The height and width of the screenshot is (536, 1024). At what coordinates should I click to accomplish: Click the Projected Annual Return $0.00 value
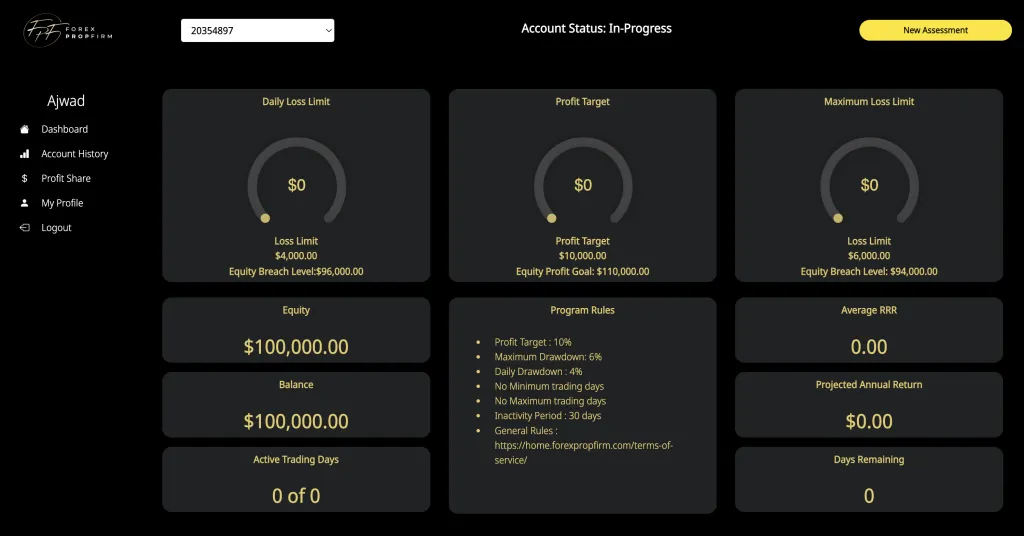pyautogui.click(x=869, y=421)
